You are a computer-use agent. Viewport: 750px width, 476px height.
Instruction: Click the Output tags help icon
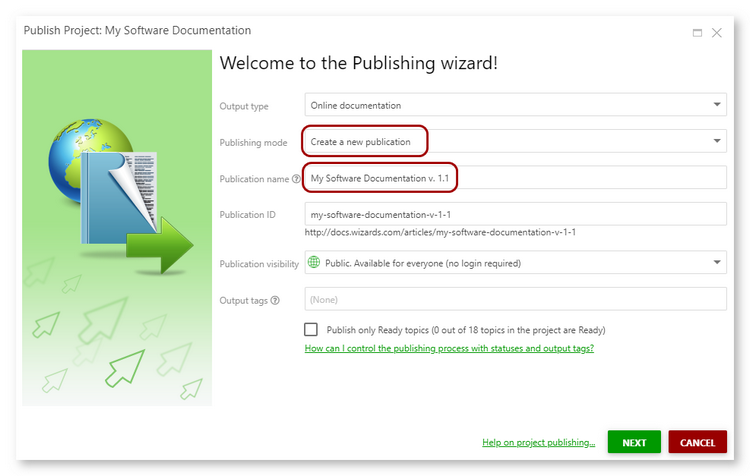pyautogui.click(x=275, y=300)
